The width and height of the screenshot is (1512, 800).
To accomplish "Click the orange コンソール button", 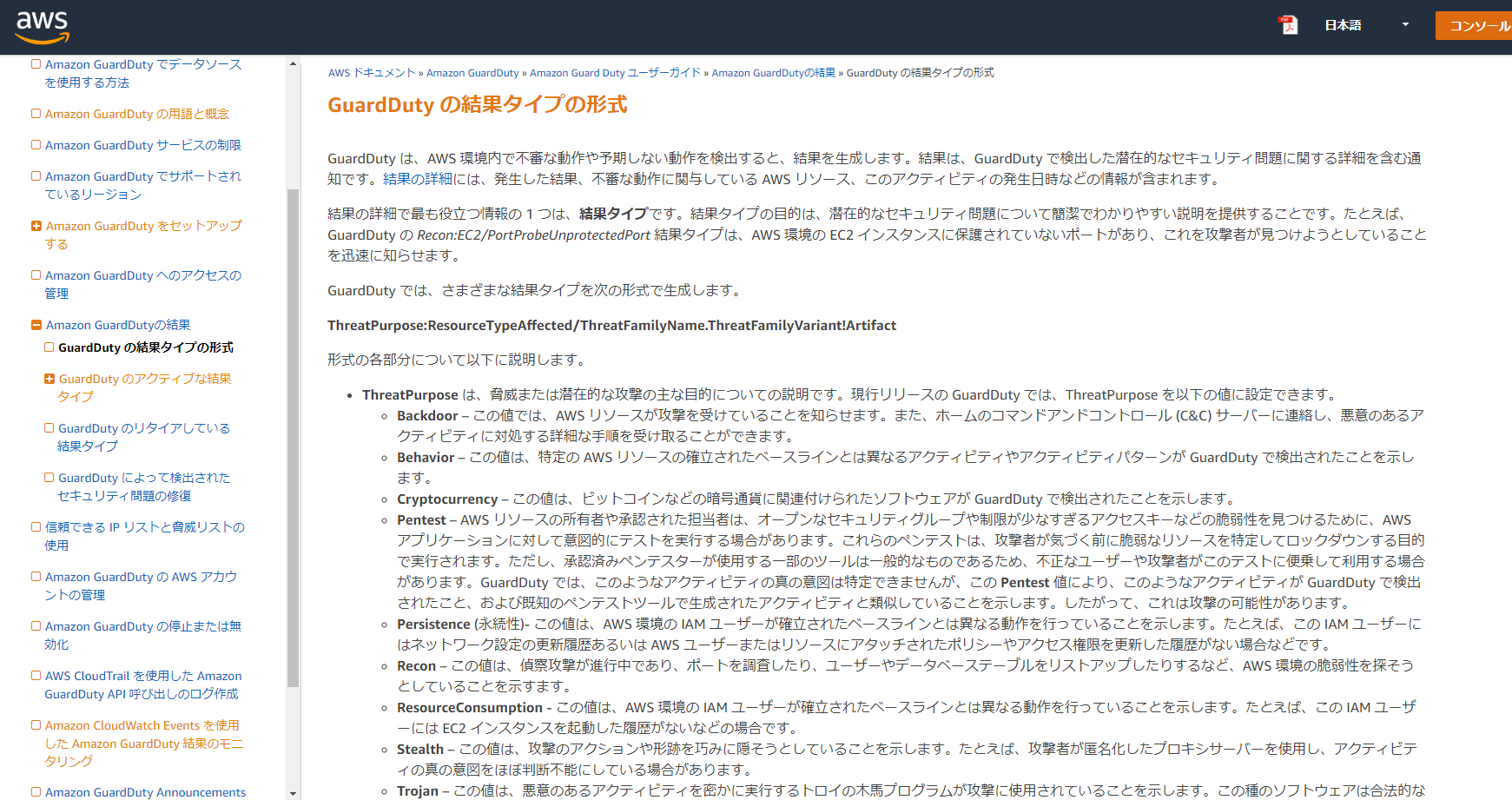I will point(1474,26).
